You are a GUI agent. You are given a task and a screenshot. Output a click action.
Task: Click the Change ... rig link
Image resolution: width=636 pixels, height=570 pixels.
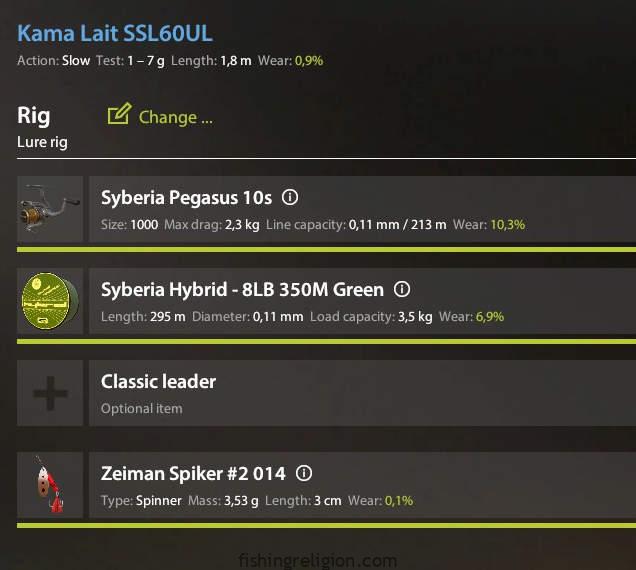click(175, 117)
